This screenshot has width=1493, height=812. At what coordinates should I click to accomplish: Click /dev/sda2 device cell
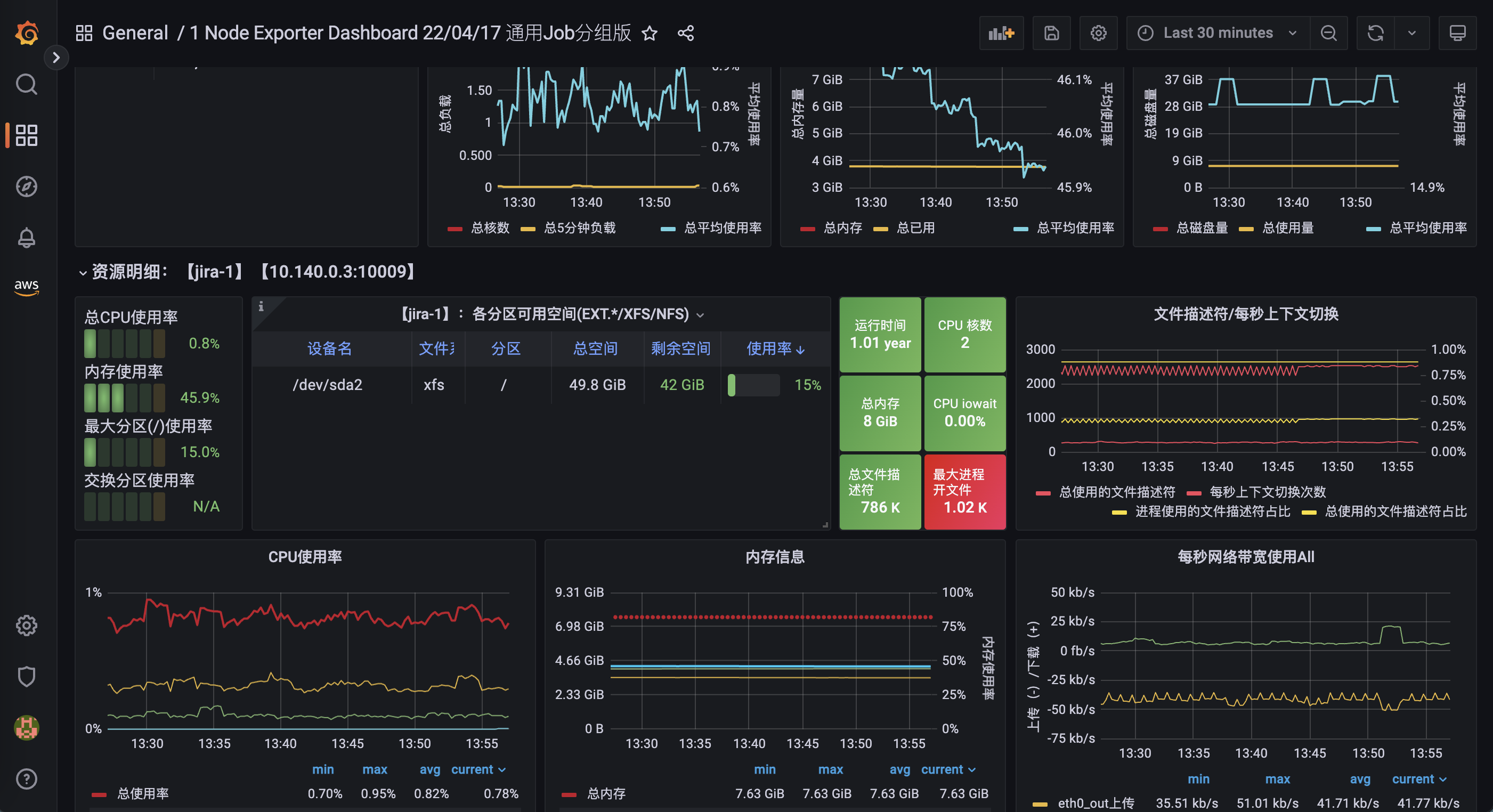coord(328,385)
